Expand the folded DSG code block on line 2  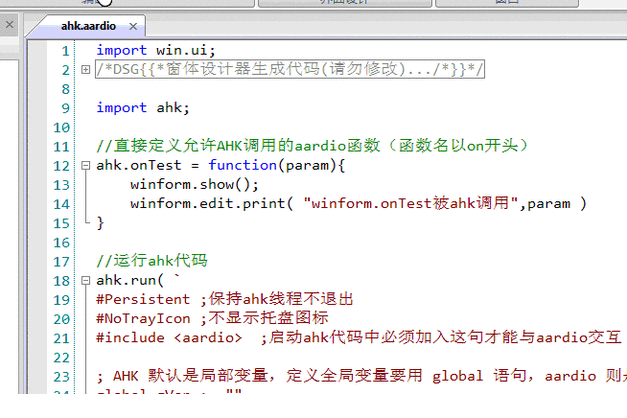(x=86, y=70)
